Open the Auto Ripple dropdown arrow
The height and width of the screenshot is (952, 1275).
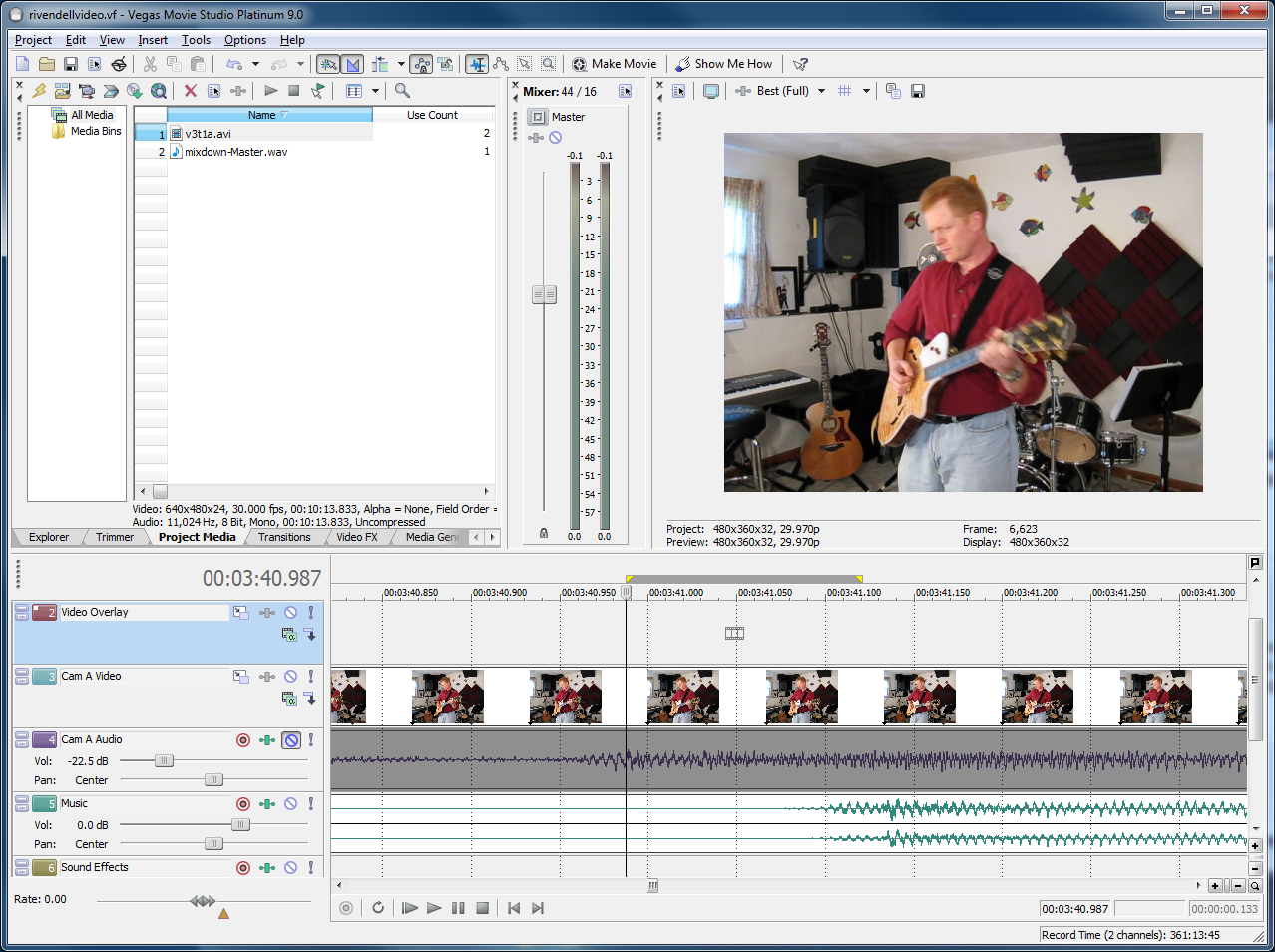point(401,64)
